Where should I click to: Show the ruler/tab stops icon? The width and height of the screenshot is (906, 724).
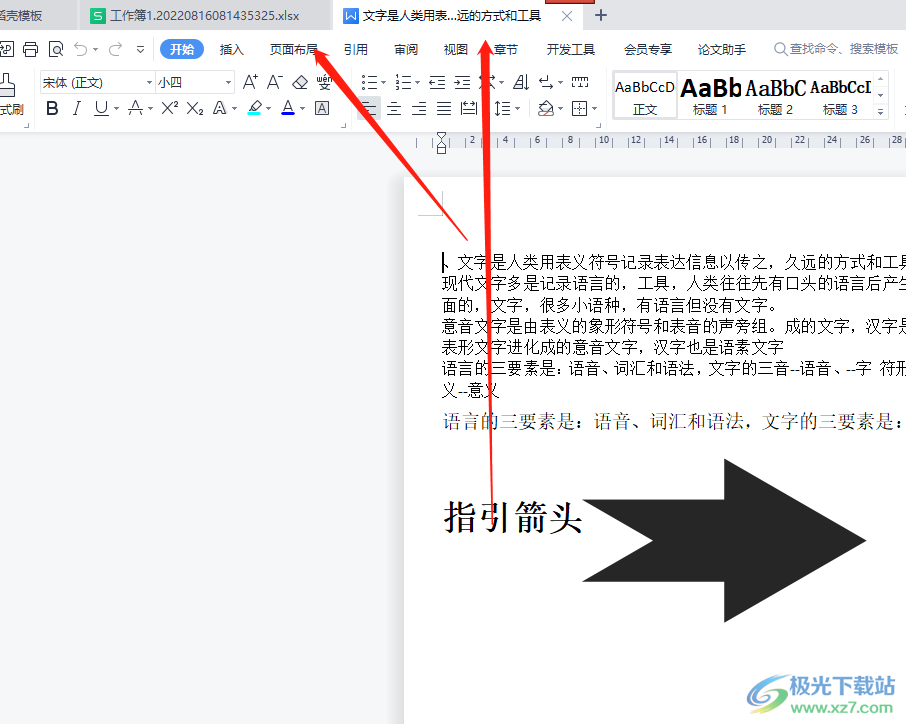tap(580, 83)
